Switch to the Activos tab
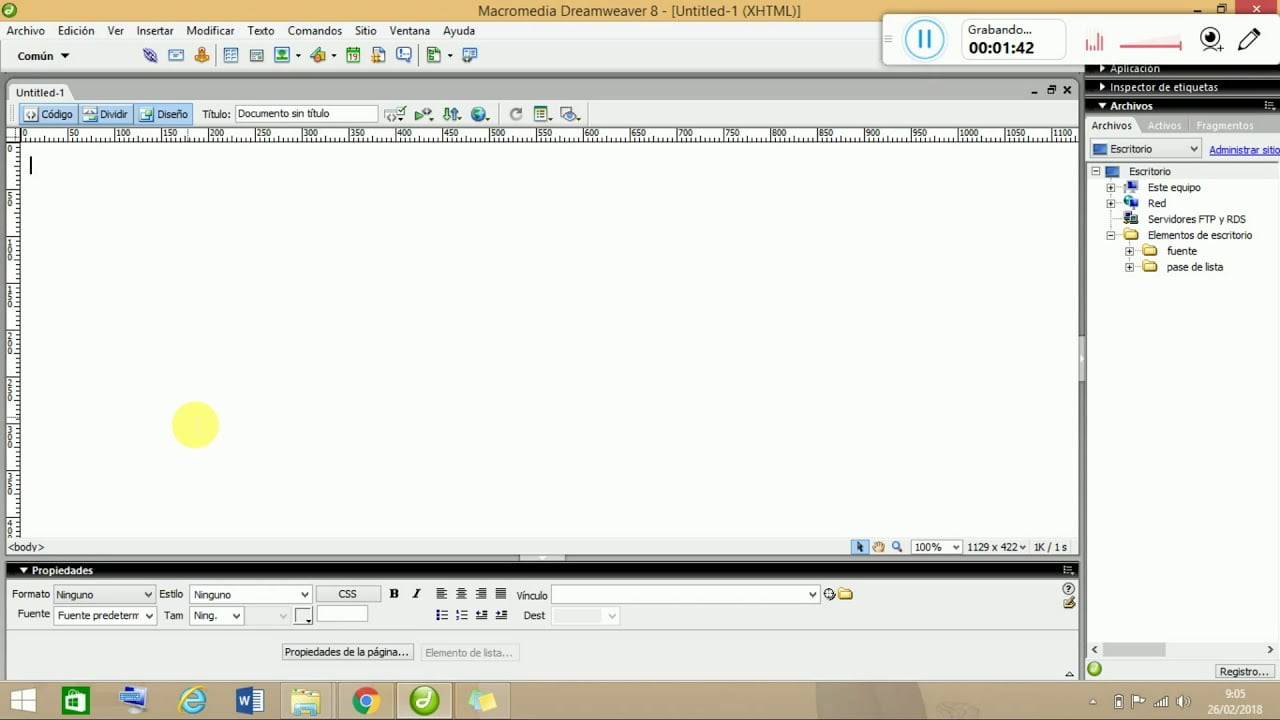1280x720 pixels. click(x=1164, y=126)
